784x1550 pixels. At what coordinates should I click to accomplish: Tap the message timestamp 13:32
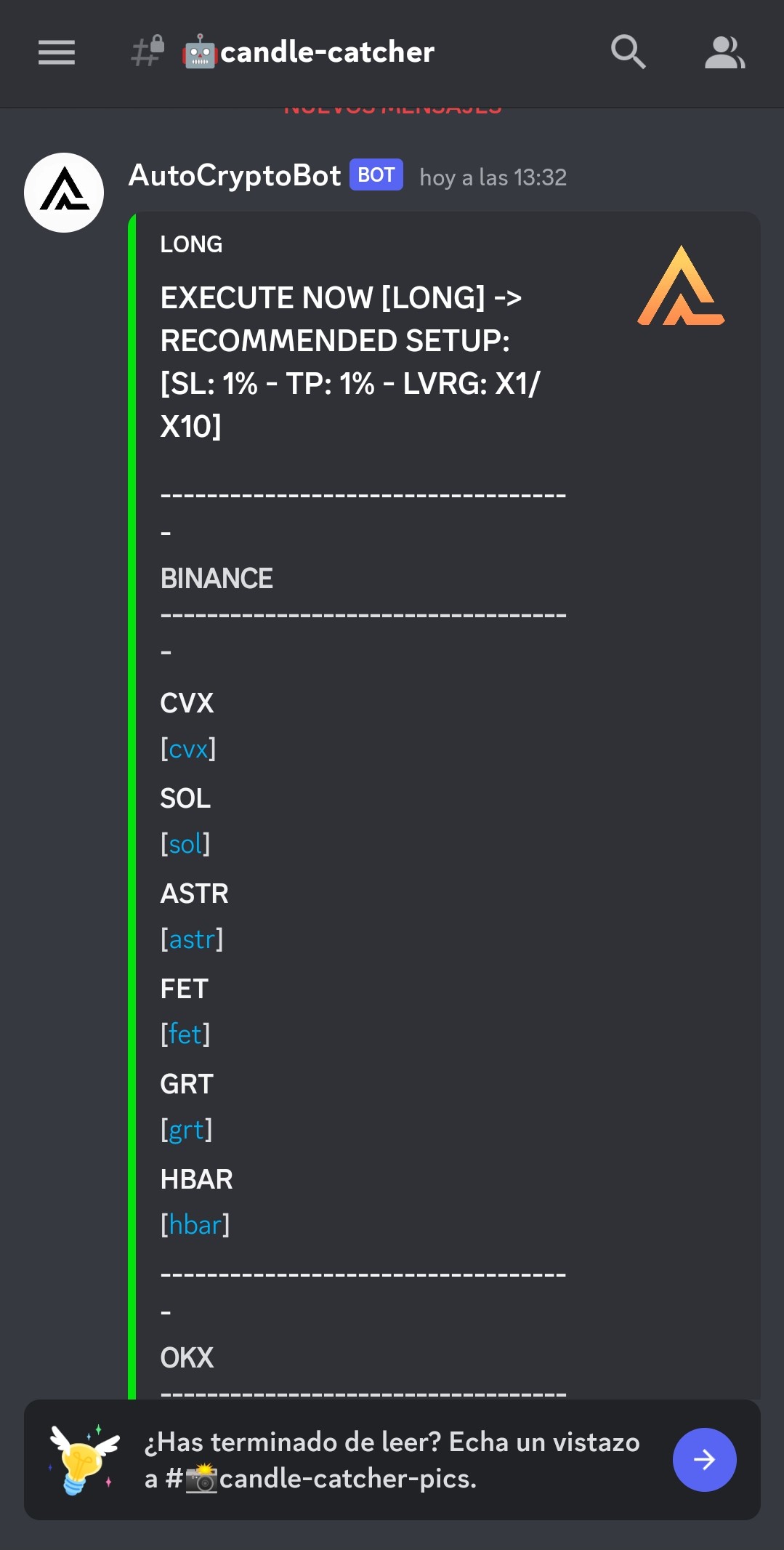point(493,177)
